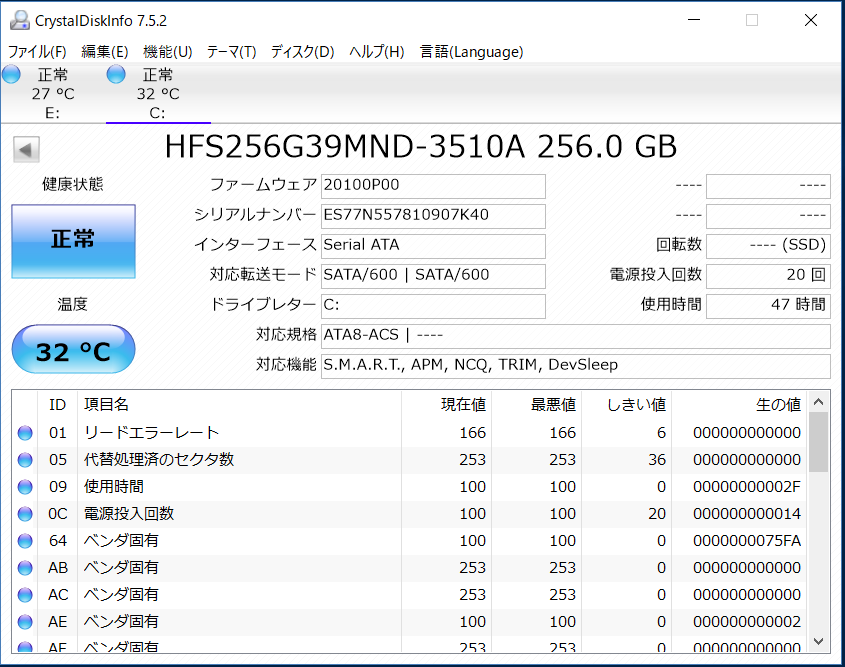
Task: Select the E: drive status orb
Action: click(11, 75)
